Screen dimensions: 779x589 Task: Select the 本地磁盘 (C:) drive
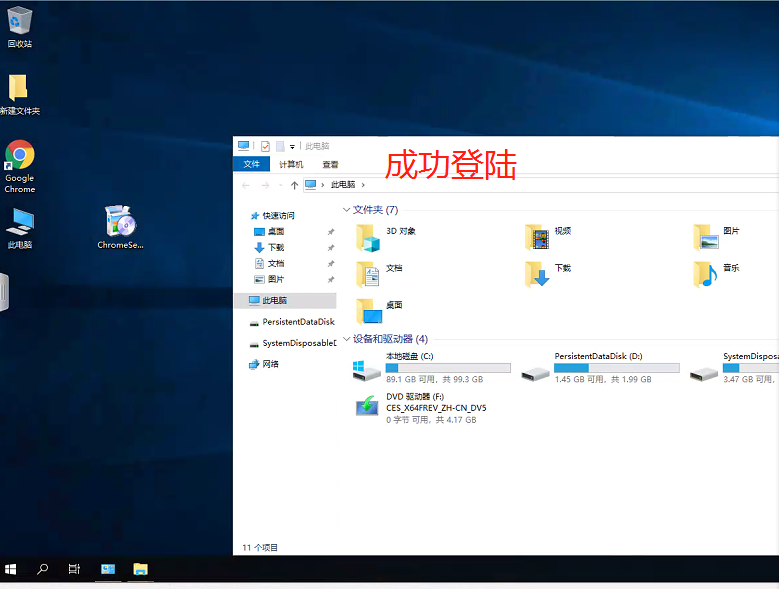point(431,368)
